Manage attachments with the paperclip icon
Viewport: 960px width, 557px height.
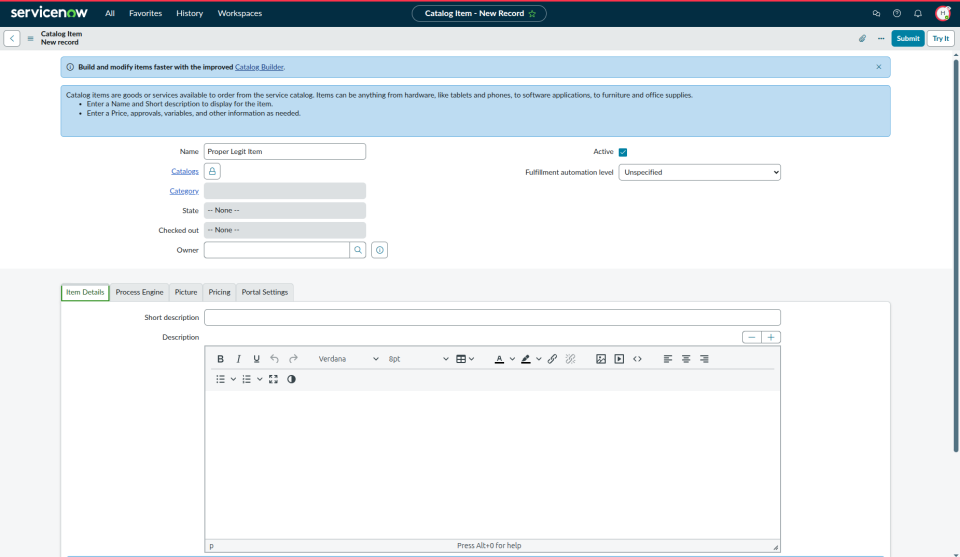pos(862,39)
